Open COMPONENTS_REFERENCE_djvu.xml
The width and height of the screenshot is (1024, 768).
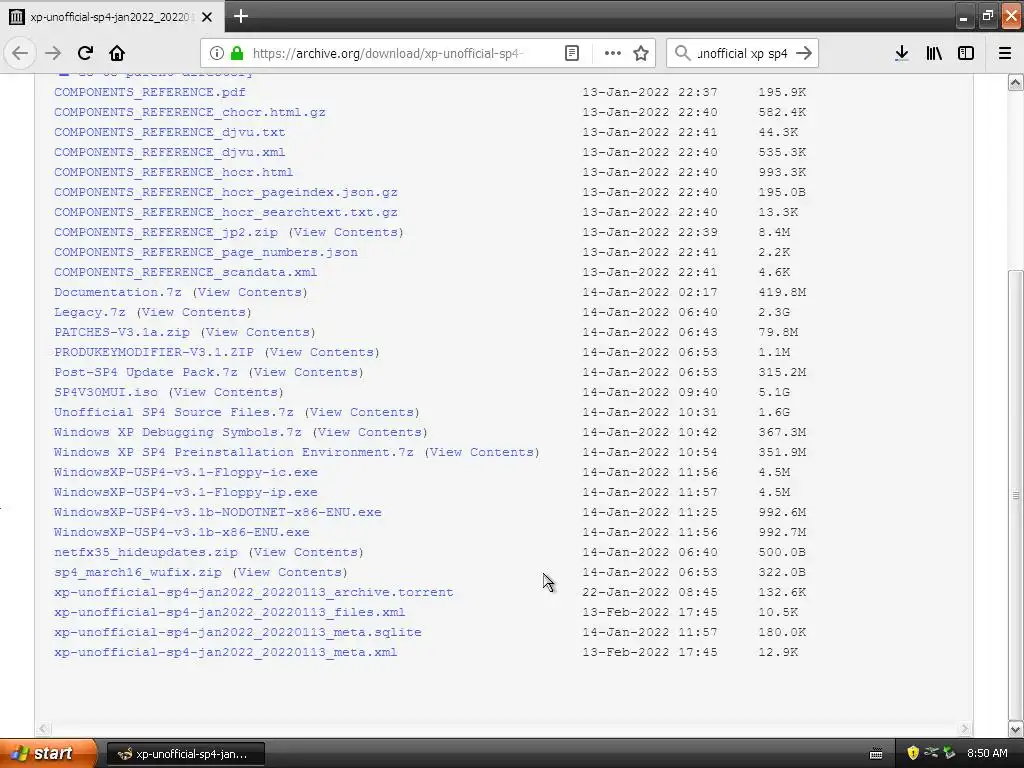point(170,152)
